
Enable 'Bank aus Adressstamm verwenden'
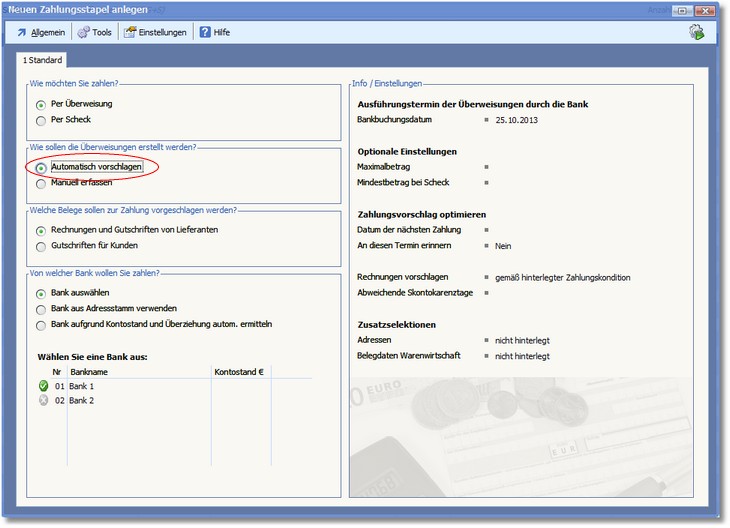(x=41, y=309)
